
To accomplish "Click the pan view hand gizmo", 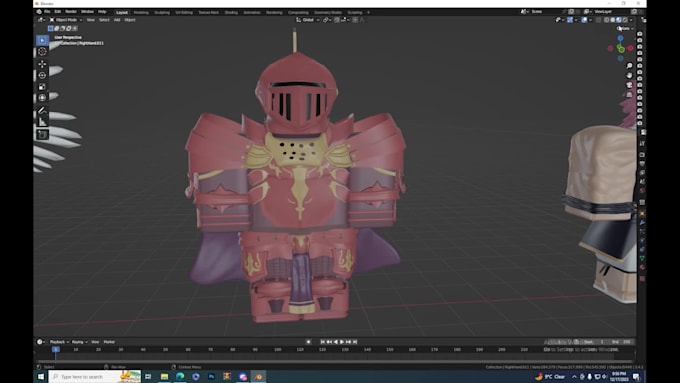I will (629, 75).
